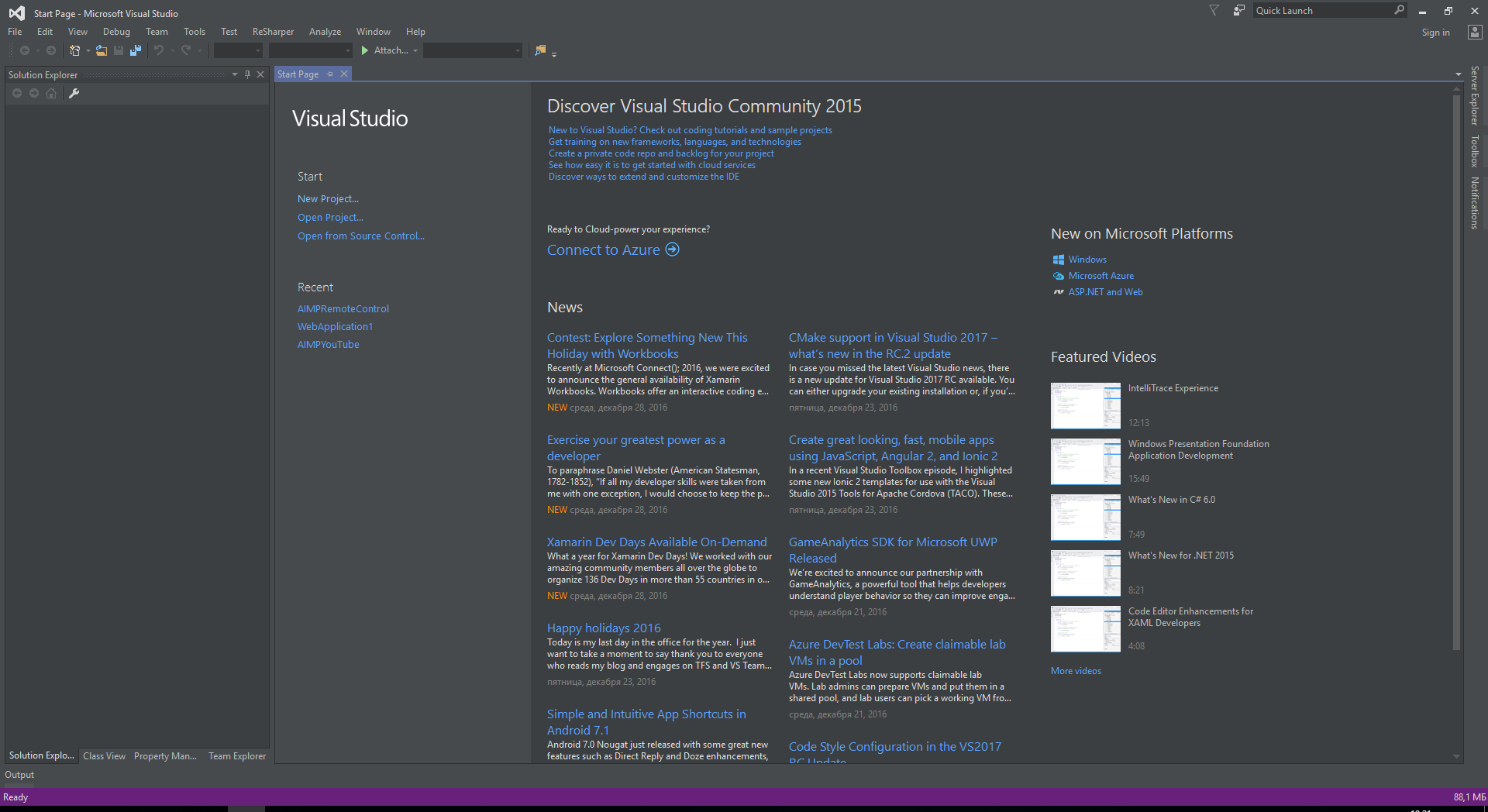Screen dimensions: 1488x812
Task: Click the account settings avatar icon
Action: (1475, 32)
